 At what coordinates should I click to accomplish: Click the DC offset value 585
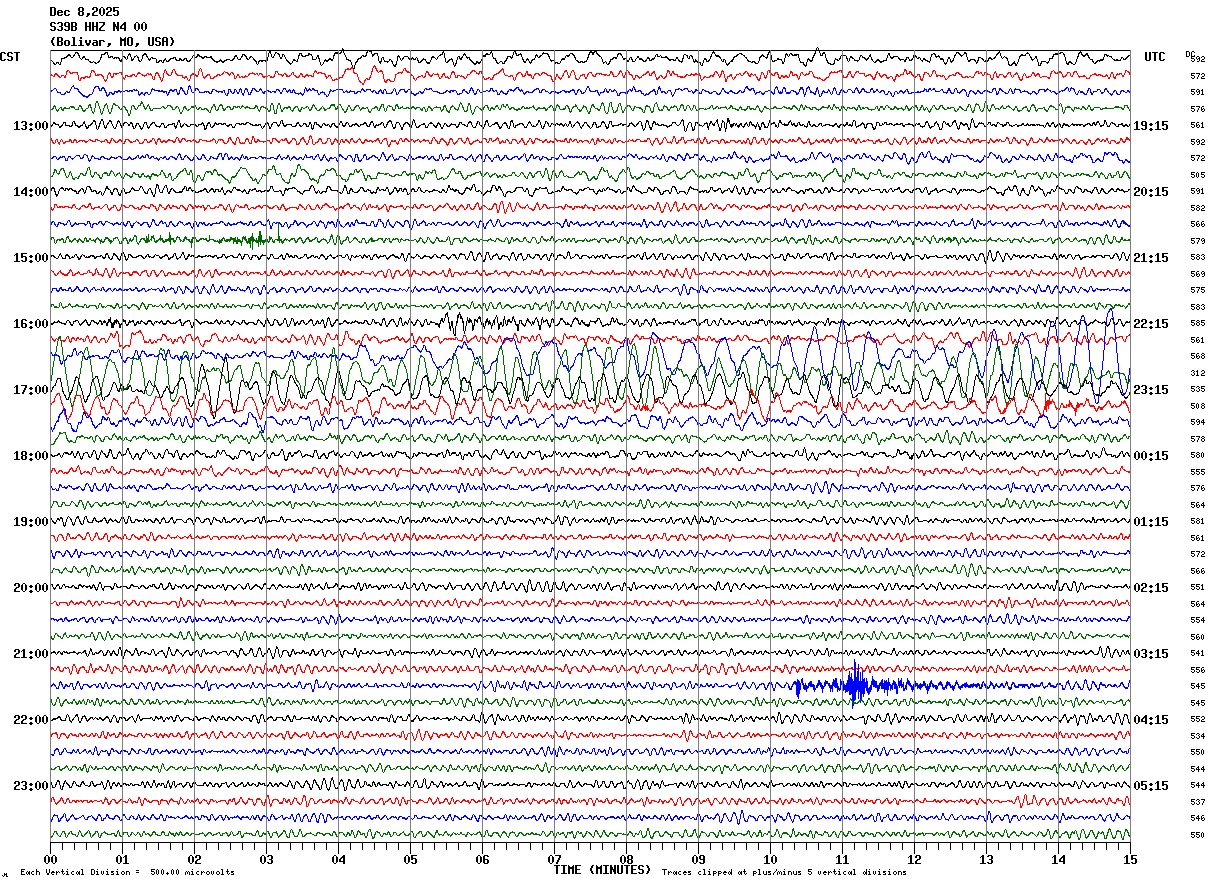[1197, 324]
